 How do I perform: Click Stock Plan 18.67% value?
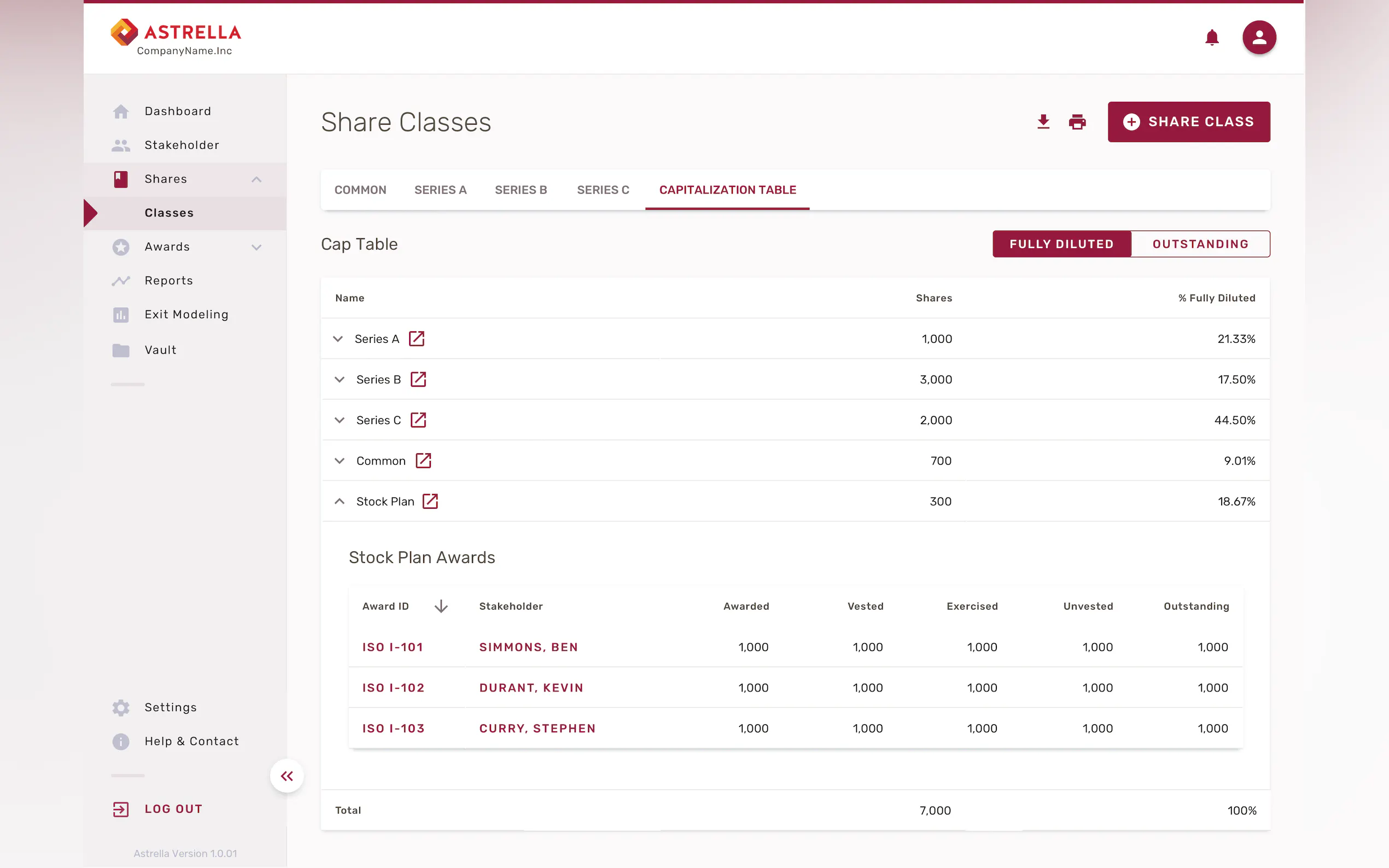point(1236,501)
